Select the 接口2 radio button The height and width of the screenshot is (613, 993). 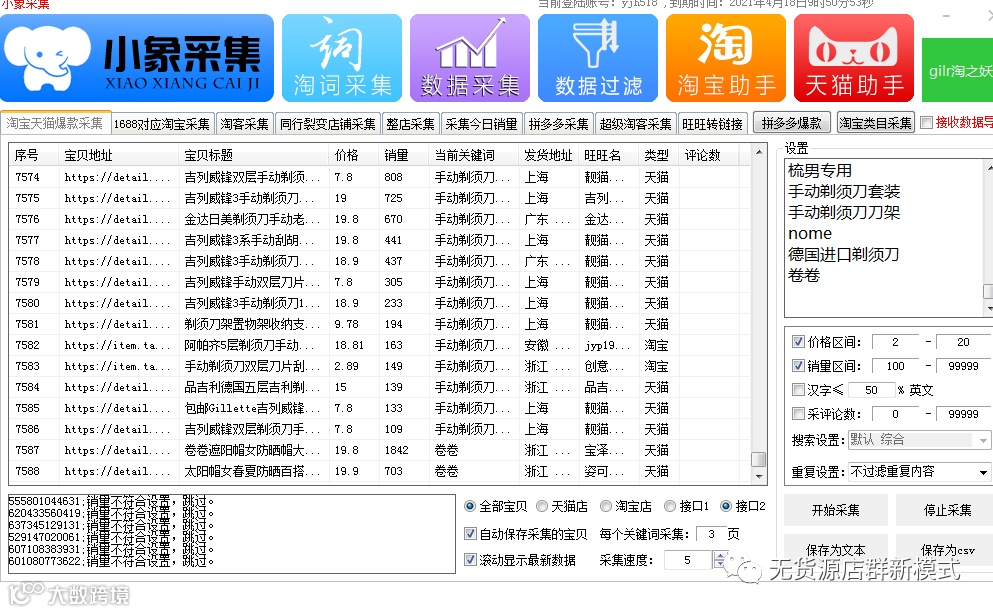[726, 506]
